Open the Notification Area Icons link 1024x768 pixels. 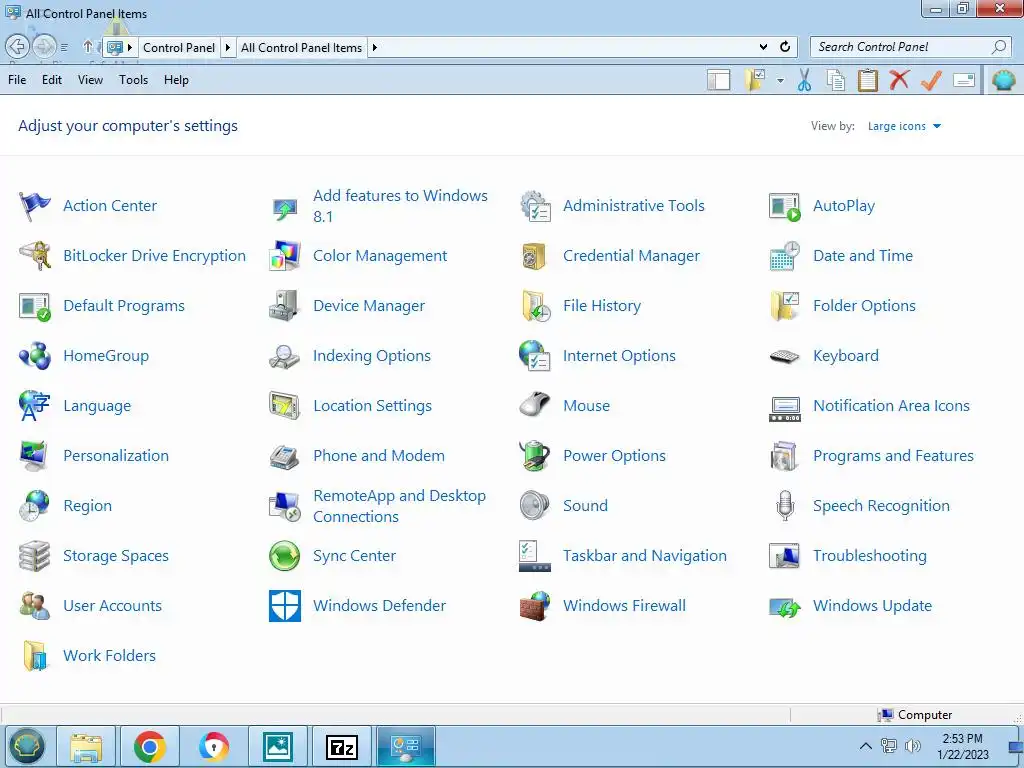(891, 406)
